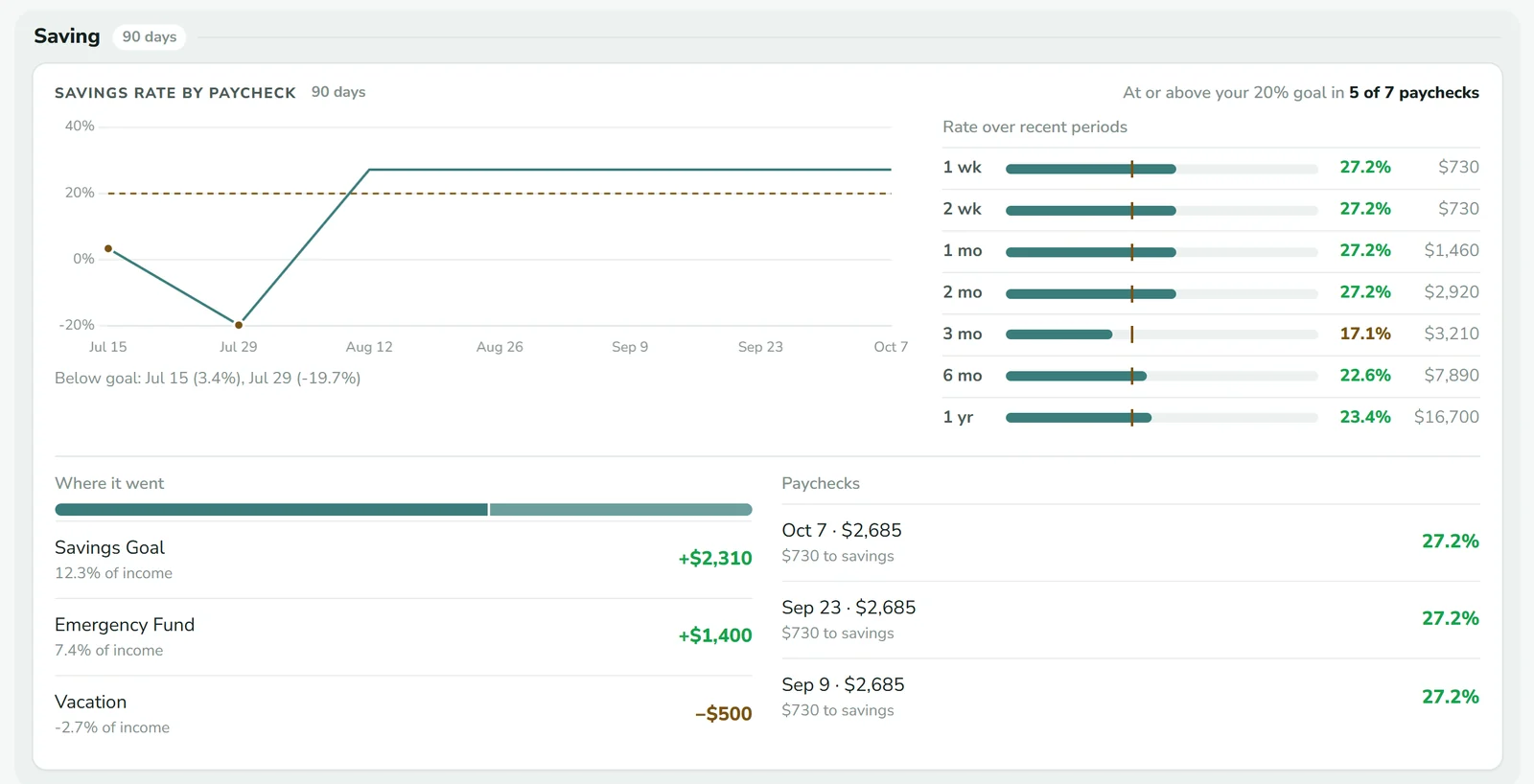1534x784 pixels.
Task: Click the Oct 7 x-axis label on chart
Action: pyautogui.click(x=891, y=347)
